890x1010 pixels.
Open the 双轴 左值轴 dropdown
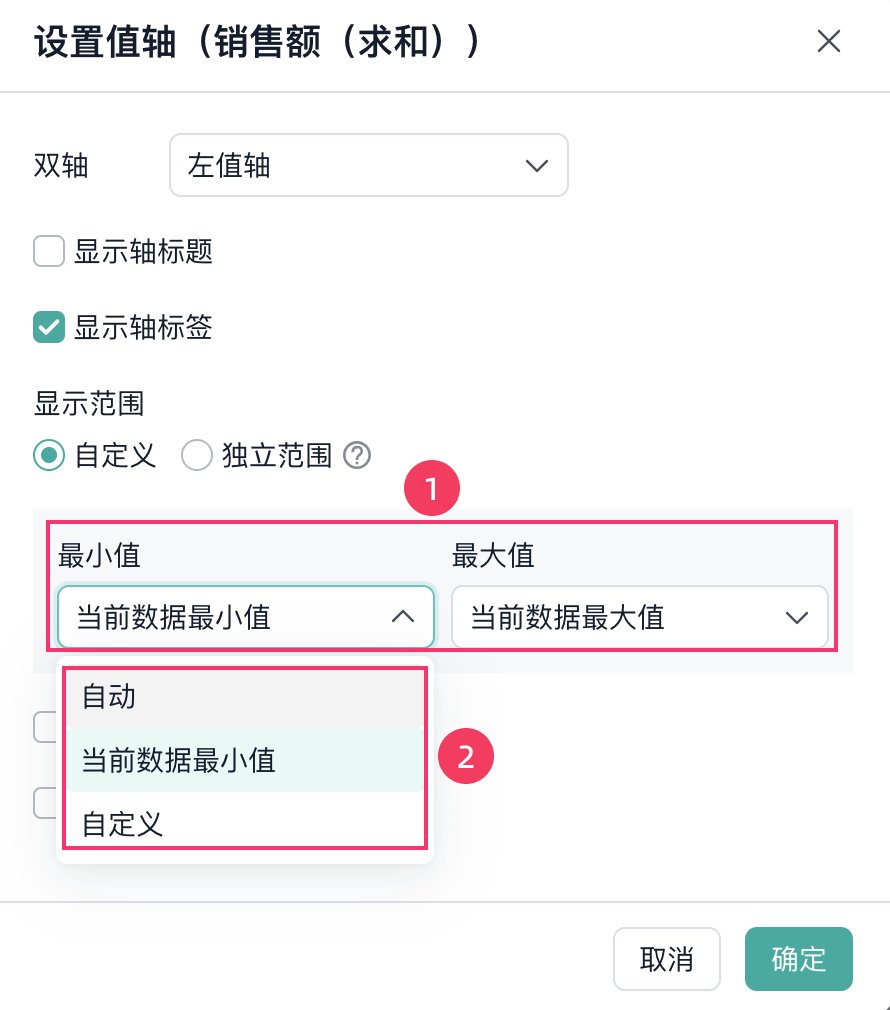(x=368, y=165)
